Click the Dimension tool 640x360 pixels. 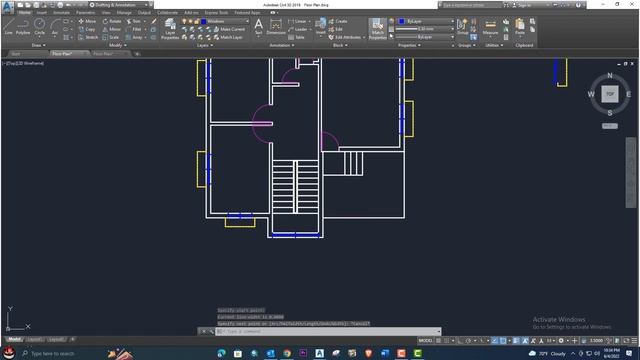[276, 27]
